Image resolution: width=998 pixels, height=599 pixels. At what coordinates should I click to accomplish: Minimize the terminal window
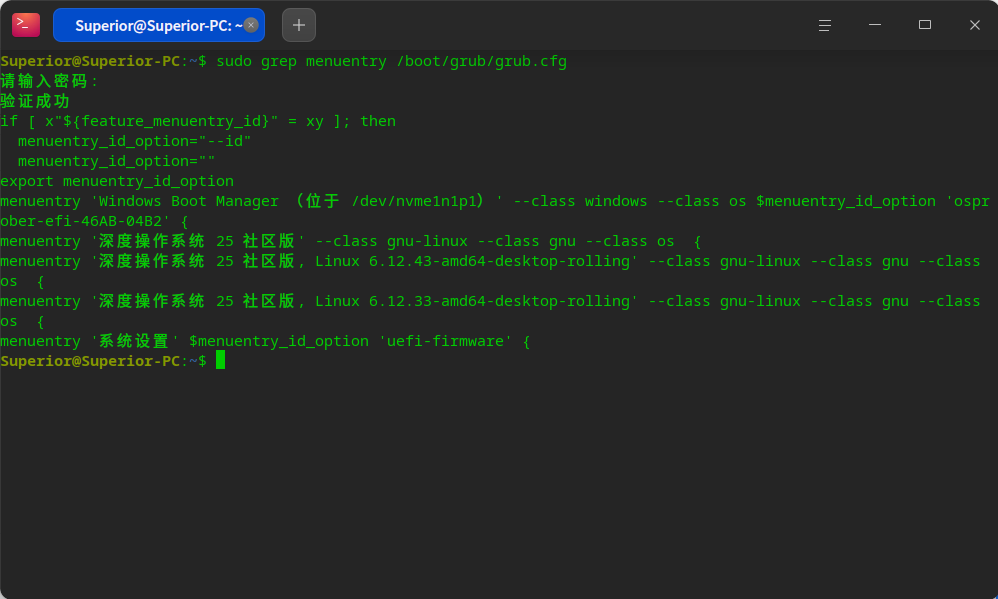pyautogui.click(x=875, y=25)
